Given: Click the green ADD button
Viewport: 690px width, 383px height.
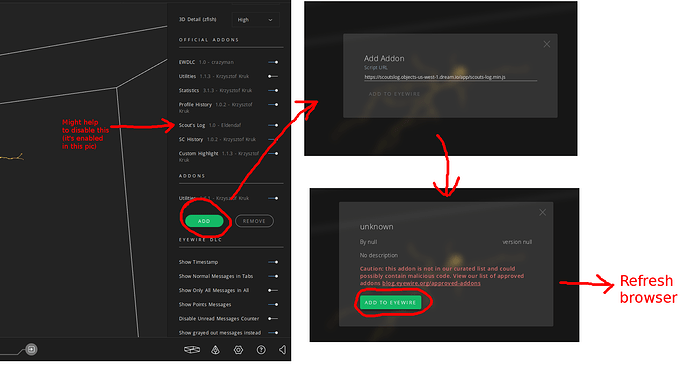Looking at the screenshot, I should click(204, 221).
